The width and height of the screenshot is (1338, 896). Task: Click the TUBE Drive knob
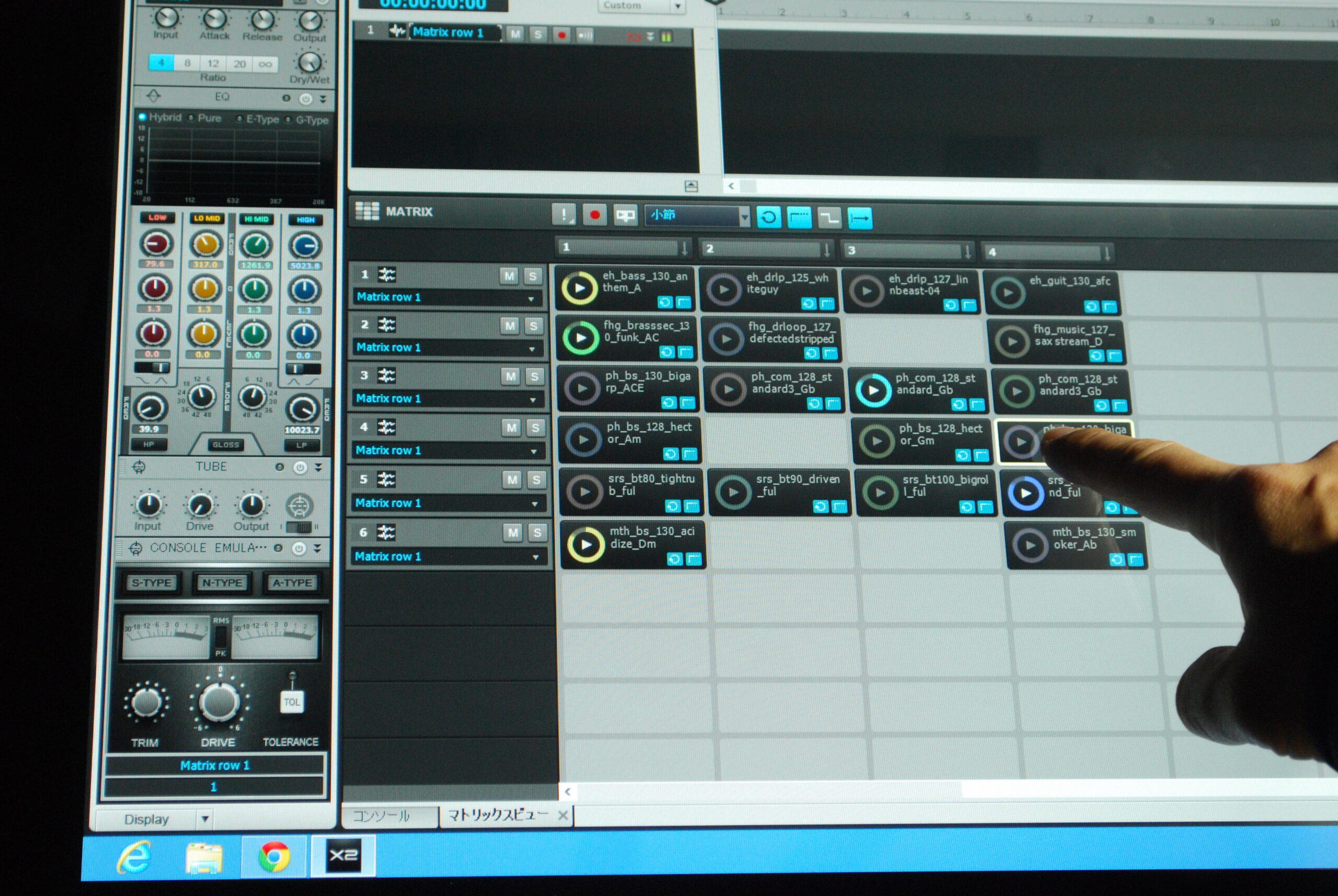point(200,505)
